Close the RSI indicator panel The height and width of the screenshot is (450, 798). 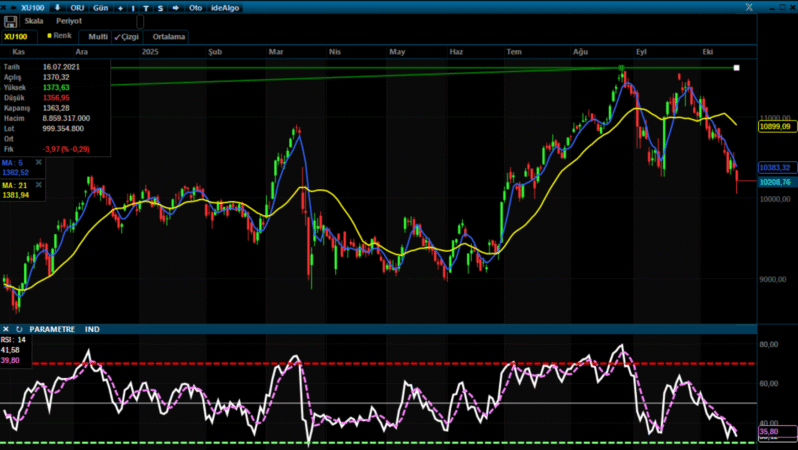pos(6,329)
